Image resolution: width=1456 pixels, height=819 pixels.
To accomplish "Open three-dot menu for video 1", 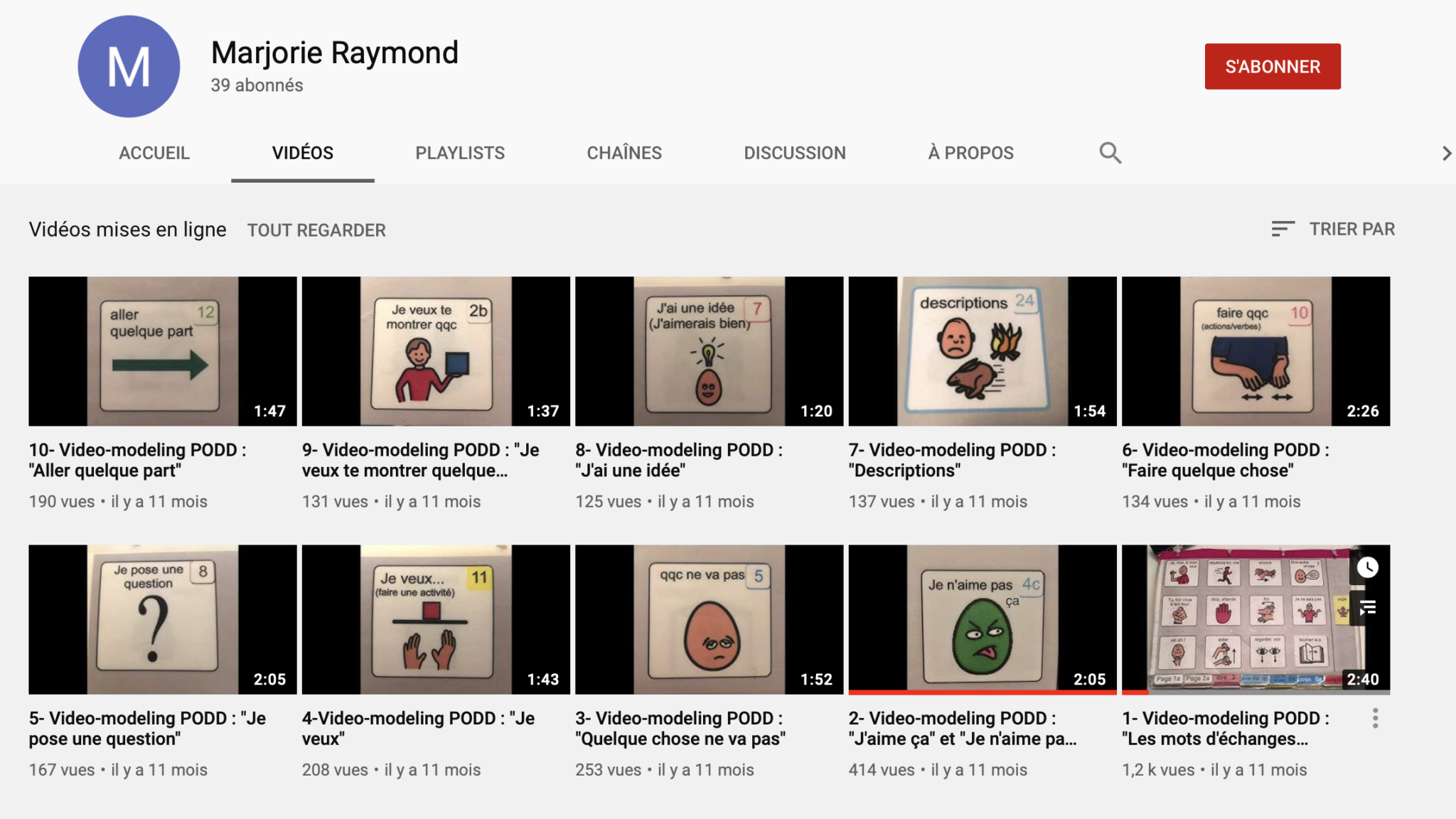I will (x=1375, y=718).
